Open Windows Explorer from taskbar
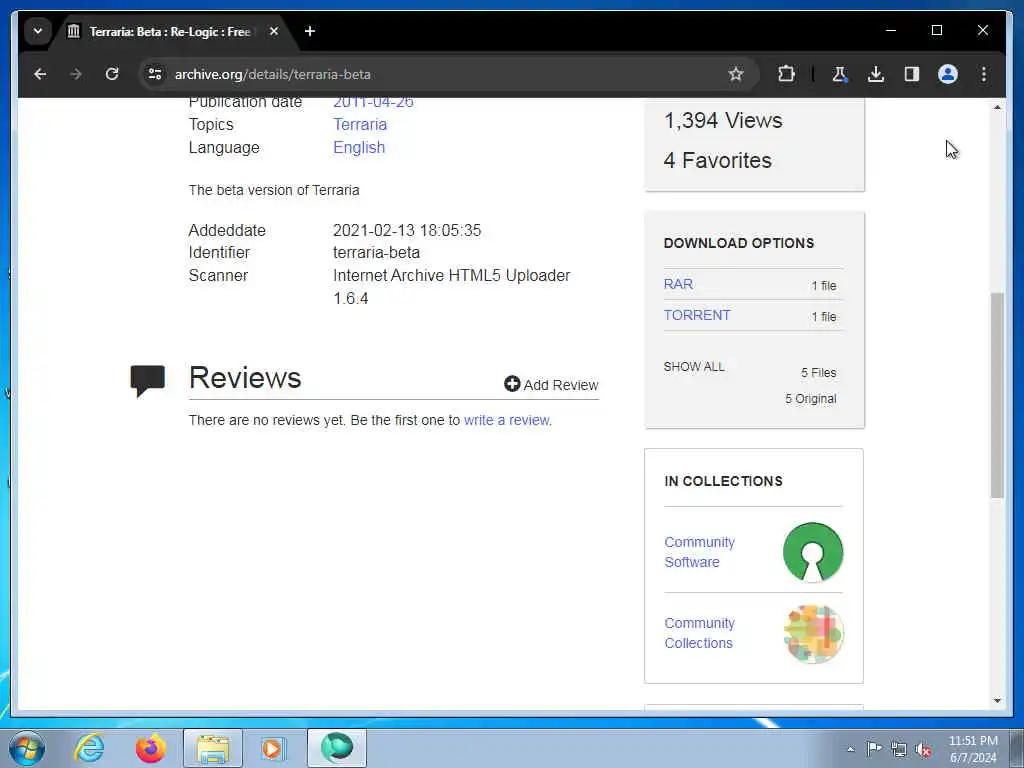This screenshot has height=768, width=1024. pyautogui.click(x=213, y=748)
